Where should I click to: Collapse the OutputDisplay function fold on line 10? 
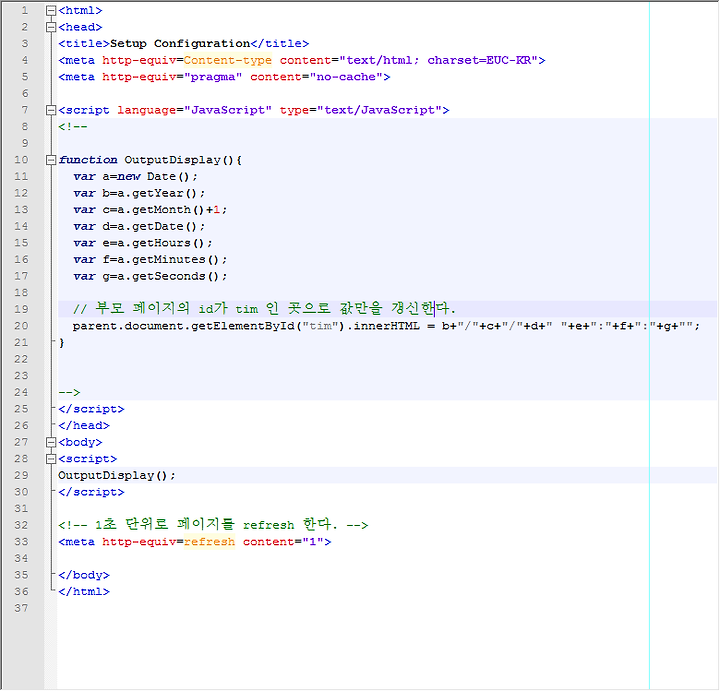pyautogui.click(x=51, y=160)
